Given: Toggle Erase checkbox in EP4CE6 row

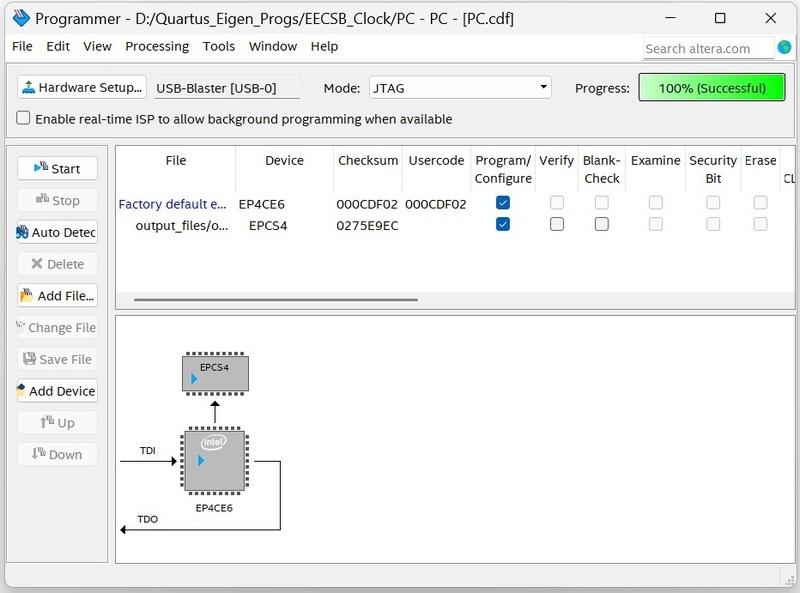Looking at the screenshot, I should 760,203.
